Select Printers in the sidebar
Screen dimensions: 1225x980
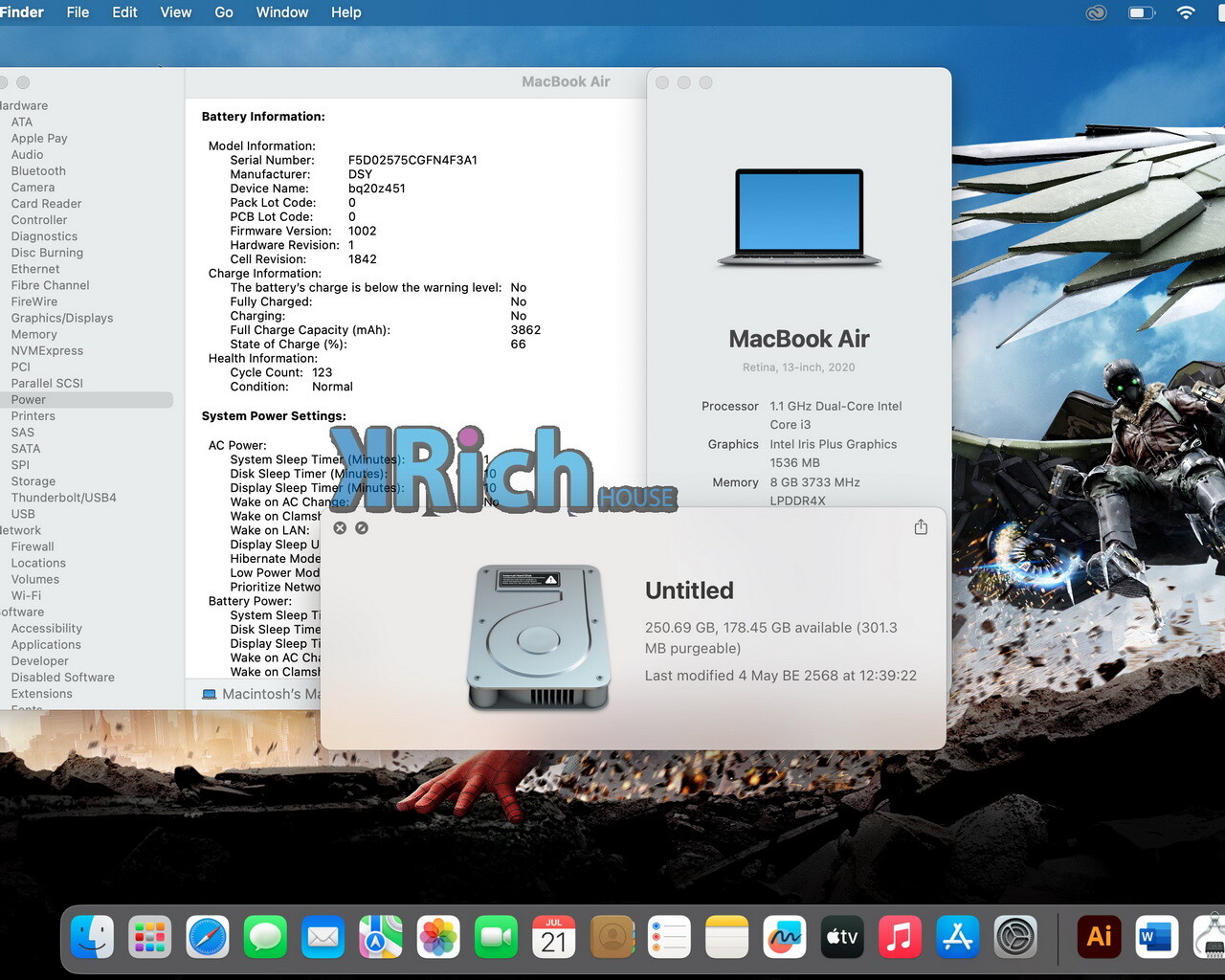click(x=33, y=416)
